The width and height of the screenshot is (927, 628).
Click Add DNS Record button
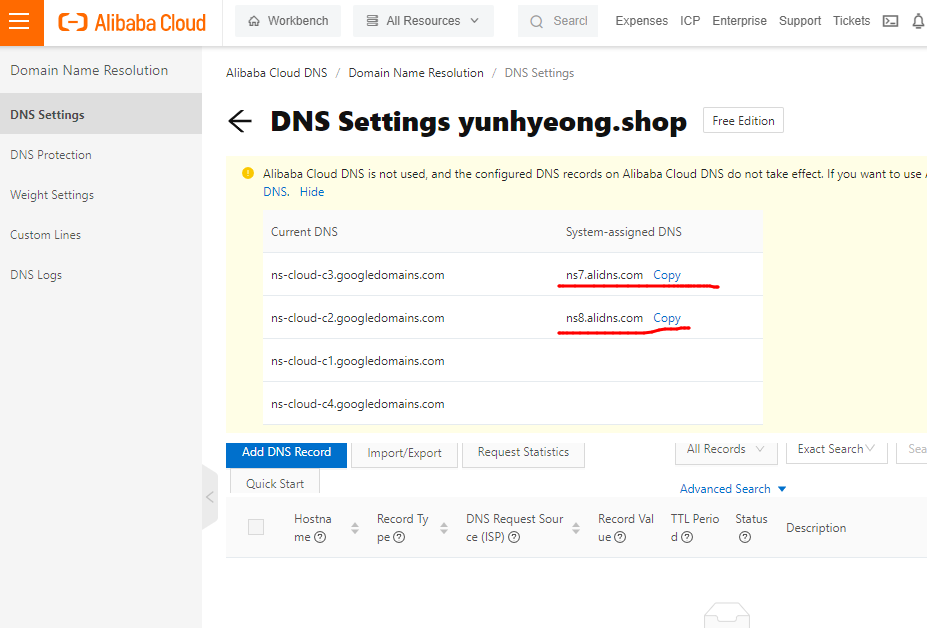[286, 453]
